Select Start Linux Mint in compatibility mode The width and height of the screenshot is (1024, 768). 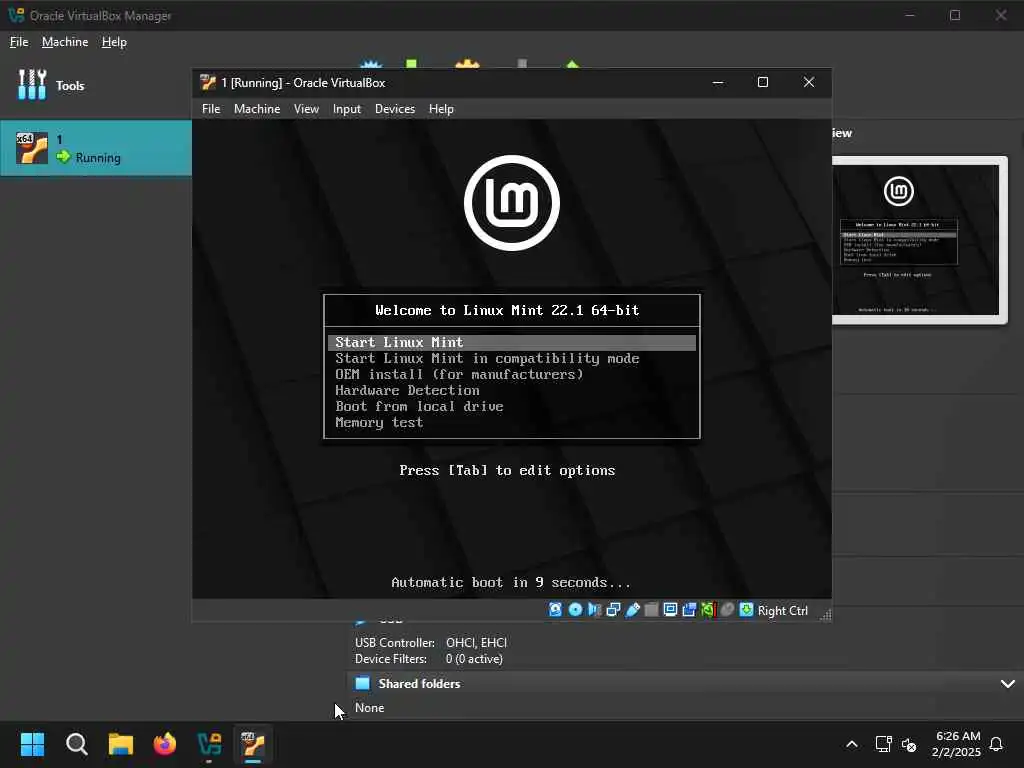pyautogui.click(x=487, y=359)
